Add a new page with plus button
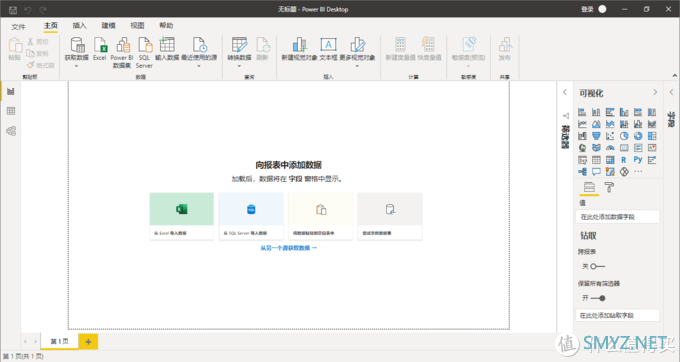 pyautogui.click(x=88, y=342)
